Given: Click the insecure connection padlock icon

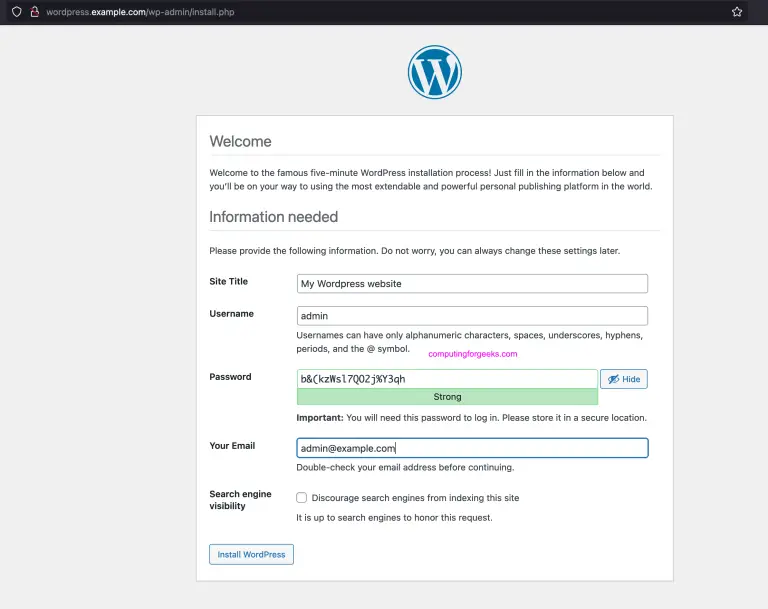Looking at the screenshot, I should (x=34, y=12).
